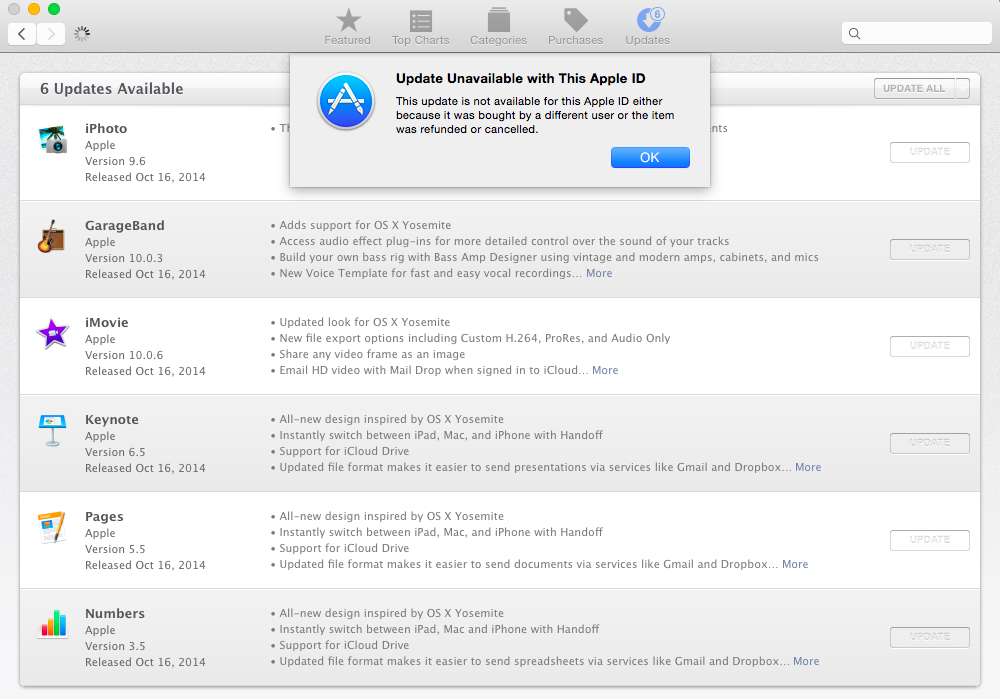Image resolution: width=1000 pixels, height=699 pixels.
Task: Update the Pages app
Action: click(x=930, y=540)
